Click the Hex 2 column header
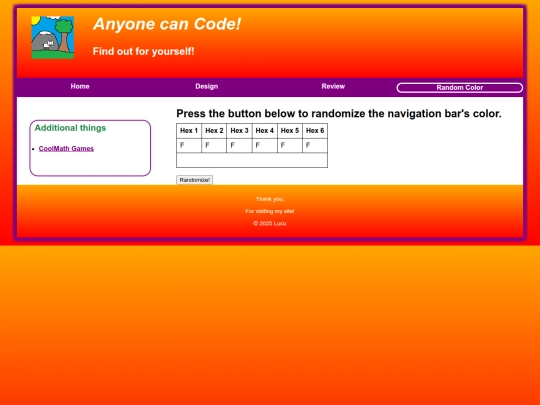Screen dimensions: 540x405 coord(214,131)
